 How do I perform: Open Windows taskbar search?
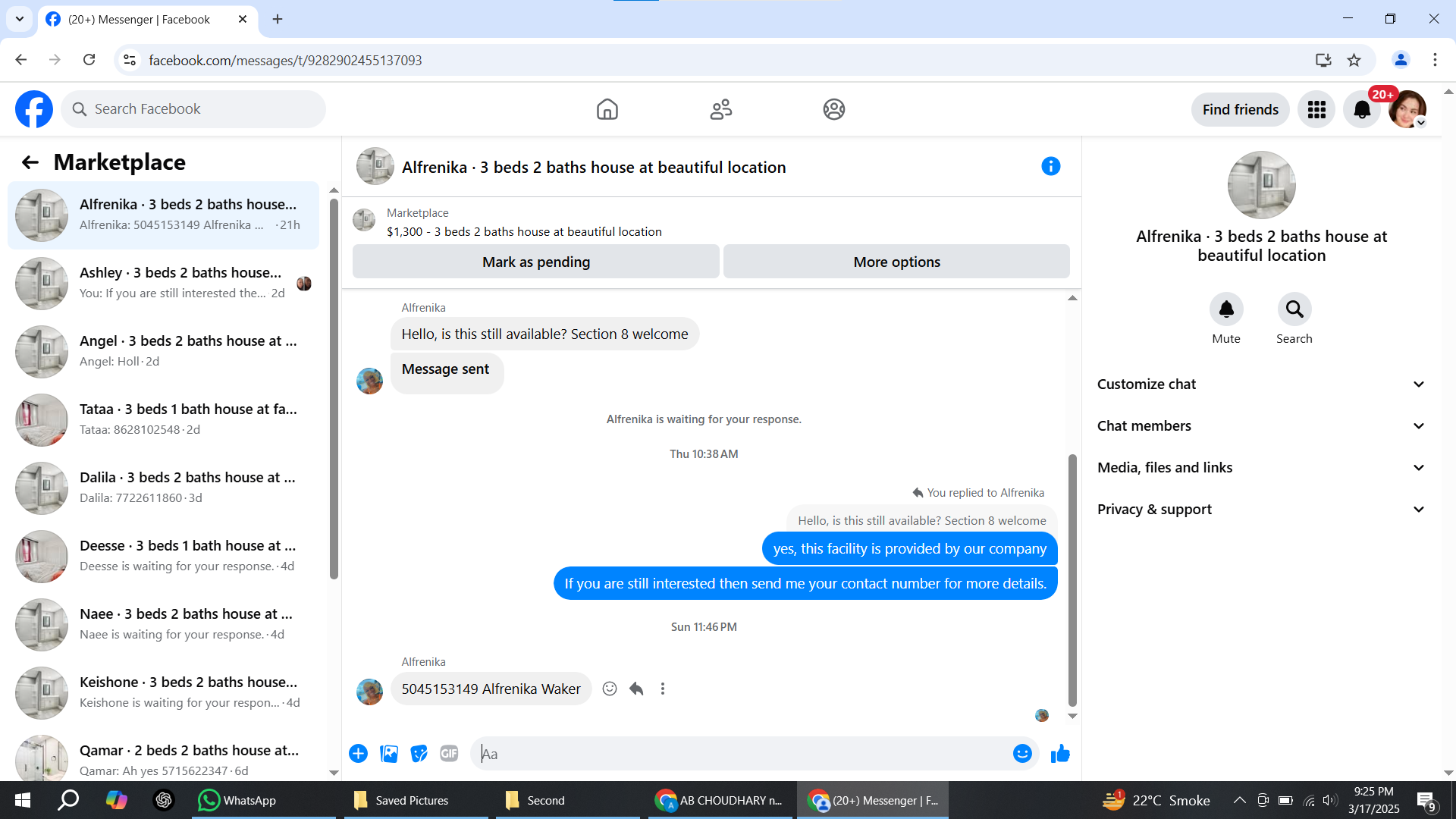(x=68, y=800)
